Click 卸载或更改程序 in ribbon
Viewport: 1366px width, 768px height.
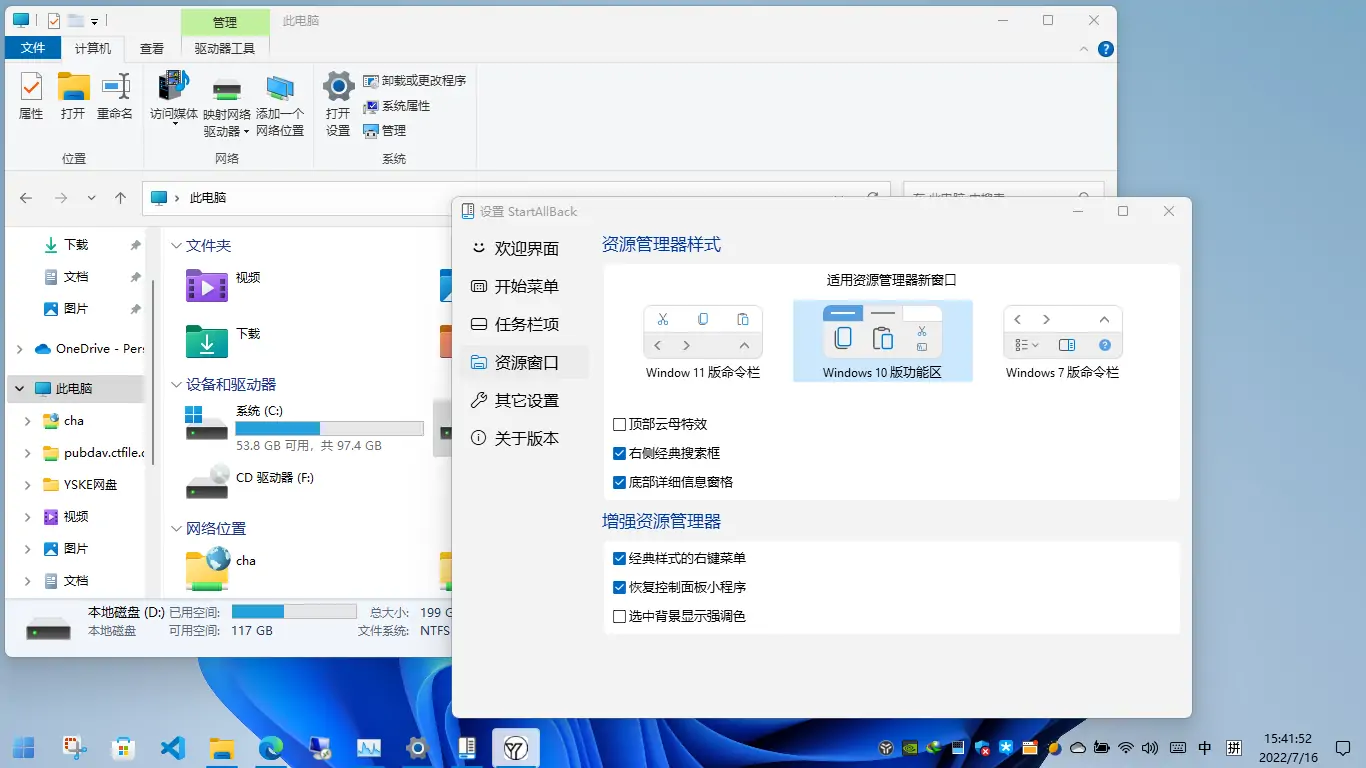(x=414, y=81)
